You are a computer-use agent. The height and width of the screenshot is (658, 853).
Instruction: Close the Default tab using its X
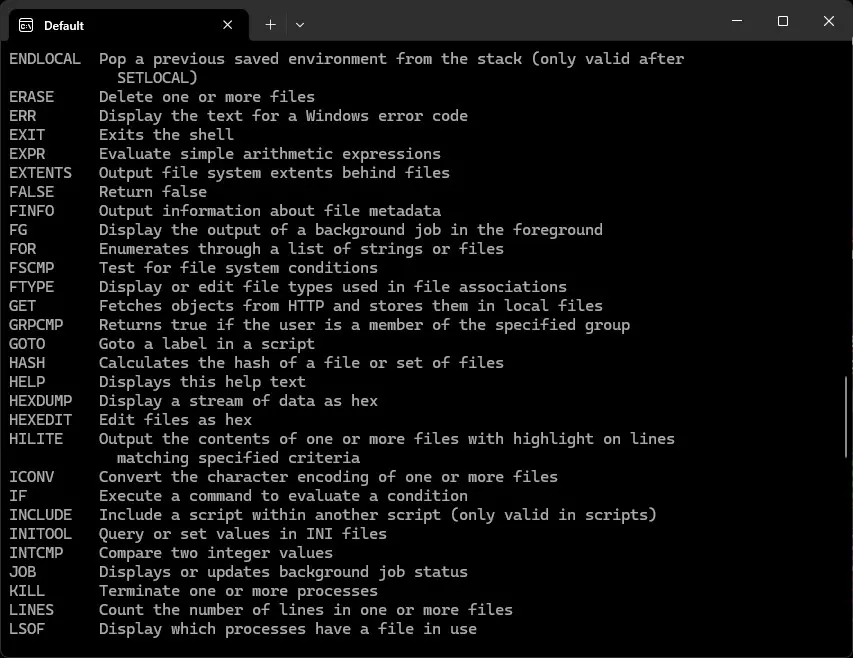tap(227, 24)
